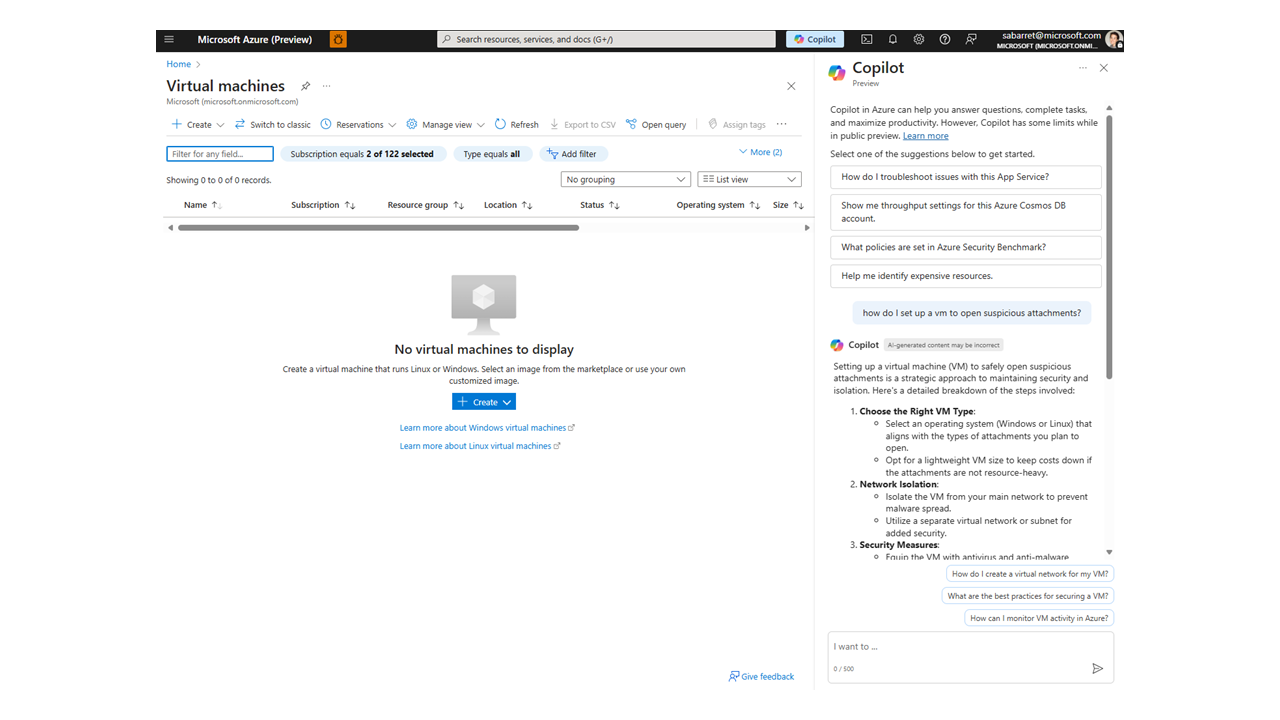1280x720 pixels.
Task: Send the Copilot message with arrow icon
Action: coord(1097,668)
